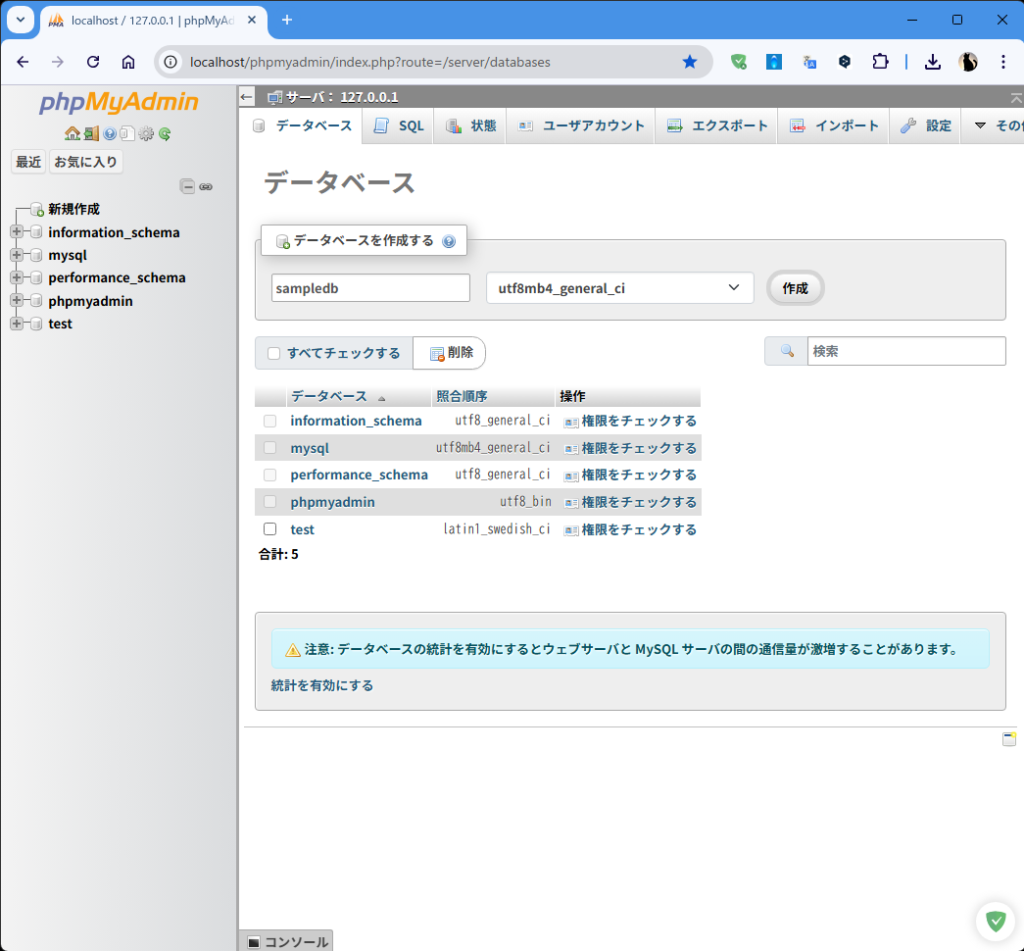Expand the performance_schema tree node
This screenshot has width=1024, height=951.
click(16, 278)
